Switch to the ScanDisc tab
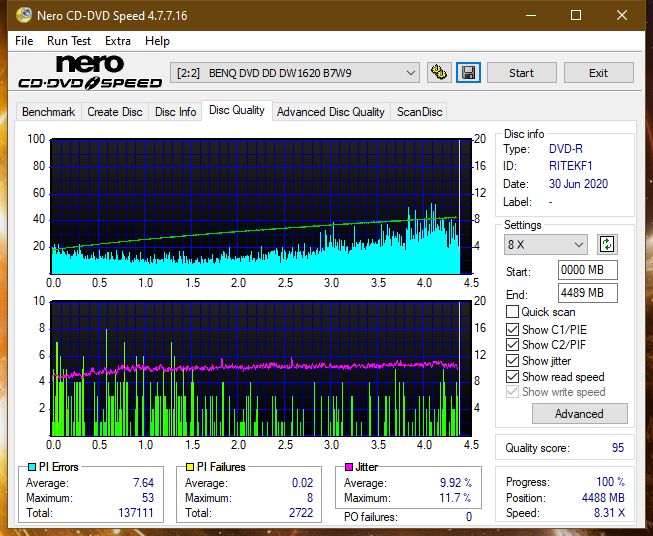This screenshot has width=653, height=536. click(x=419, y=112)
